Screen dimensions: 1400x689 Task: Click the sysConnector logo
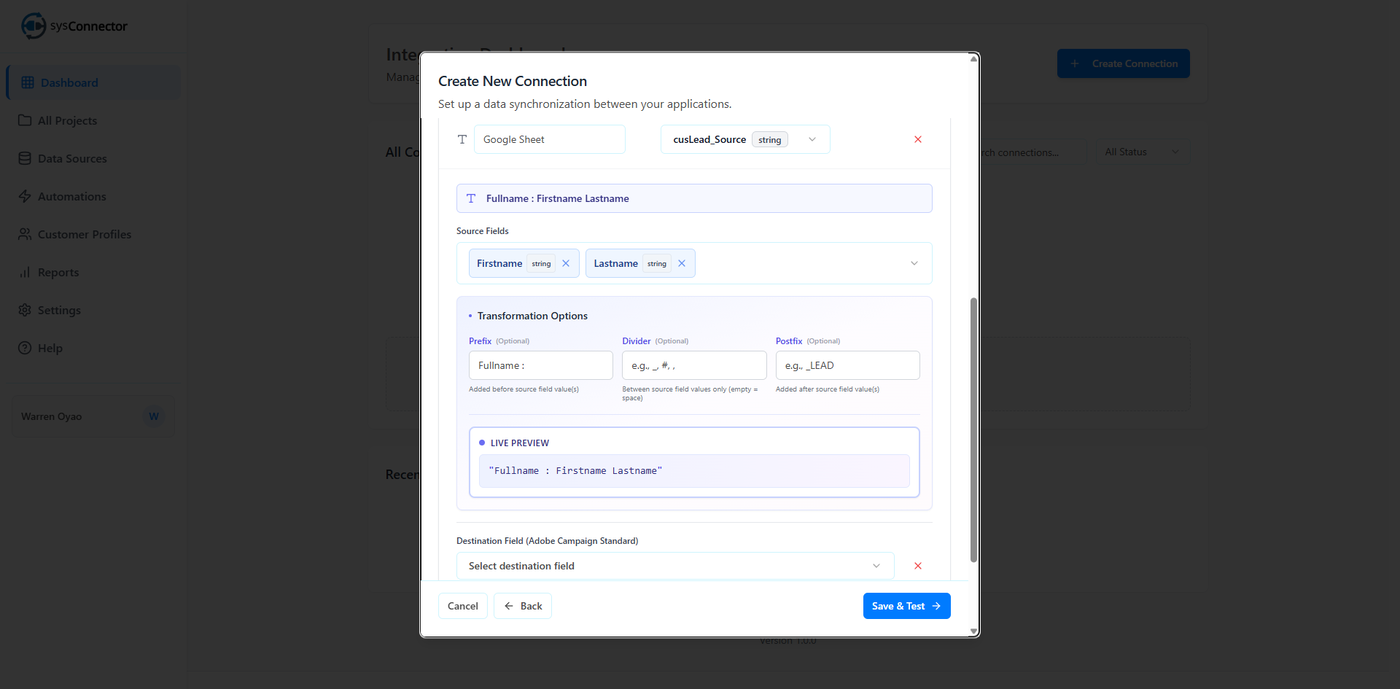point(34,26)
